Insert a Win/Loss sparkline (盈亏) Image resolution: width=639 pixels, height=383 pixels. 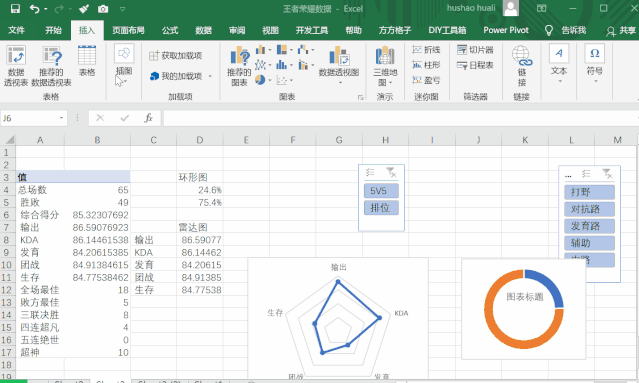tap(426, 80)
